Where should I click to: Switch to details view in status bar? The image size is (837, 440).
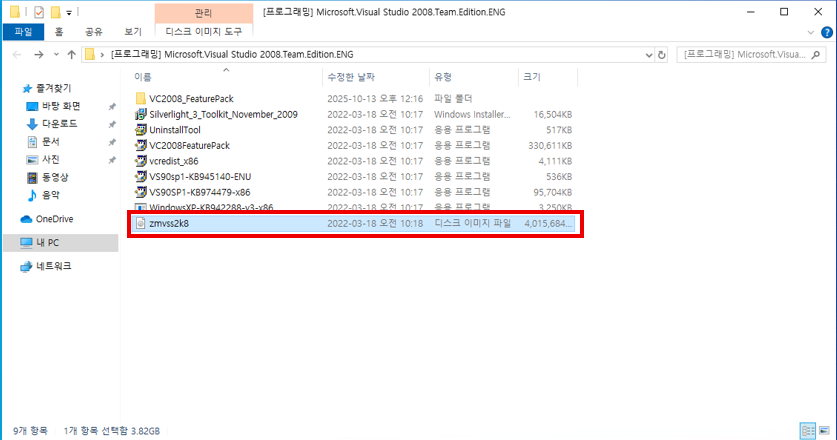click(807, 430)
